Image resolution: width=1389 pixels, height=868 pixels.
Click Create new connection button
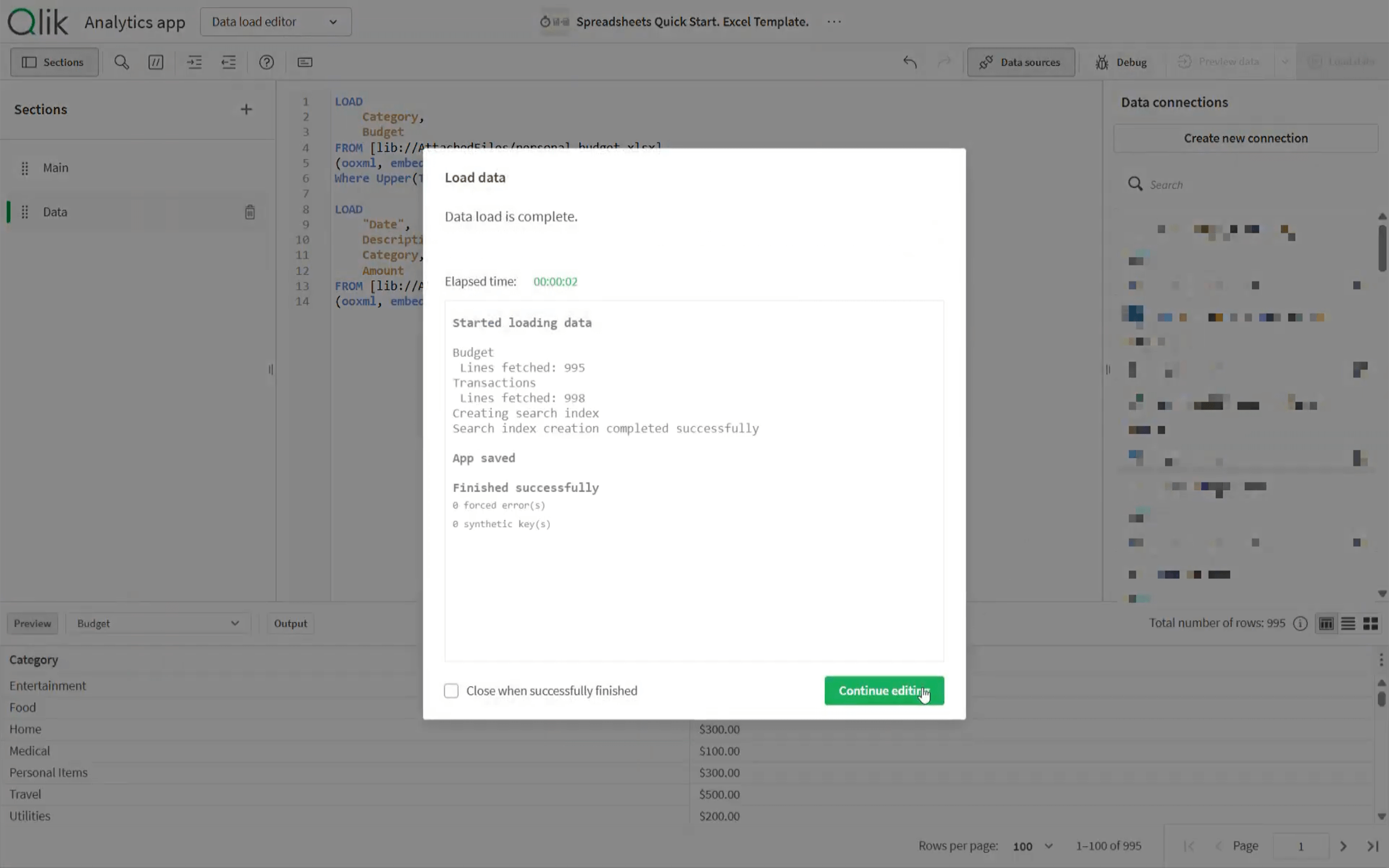pos(1246,138)
